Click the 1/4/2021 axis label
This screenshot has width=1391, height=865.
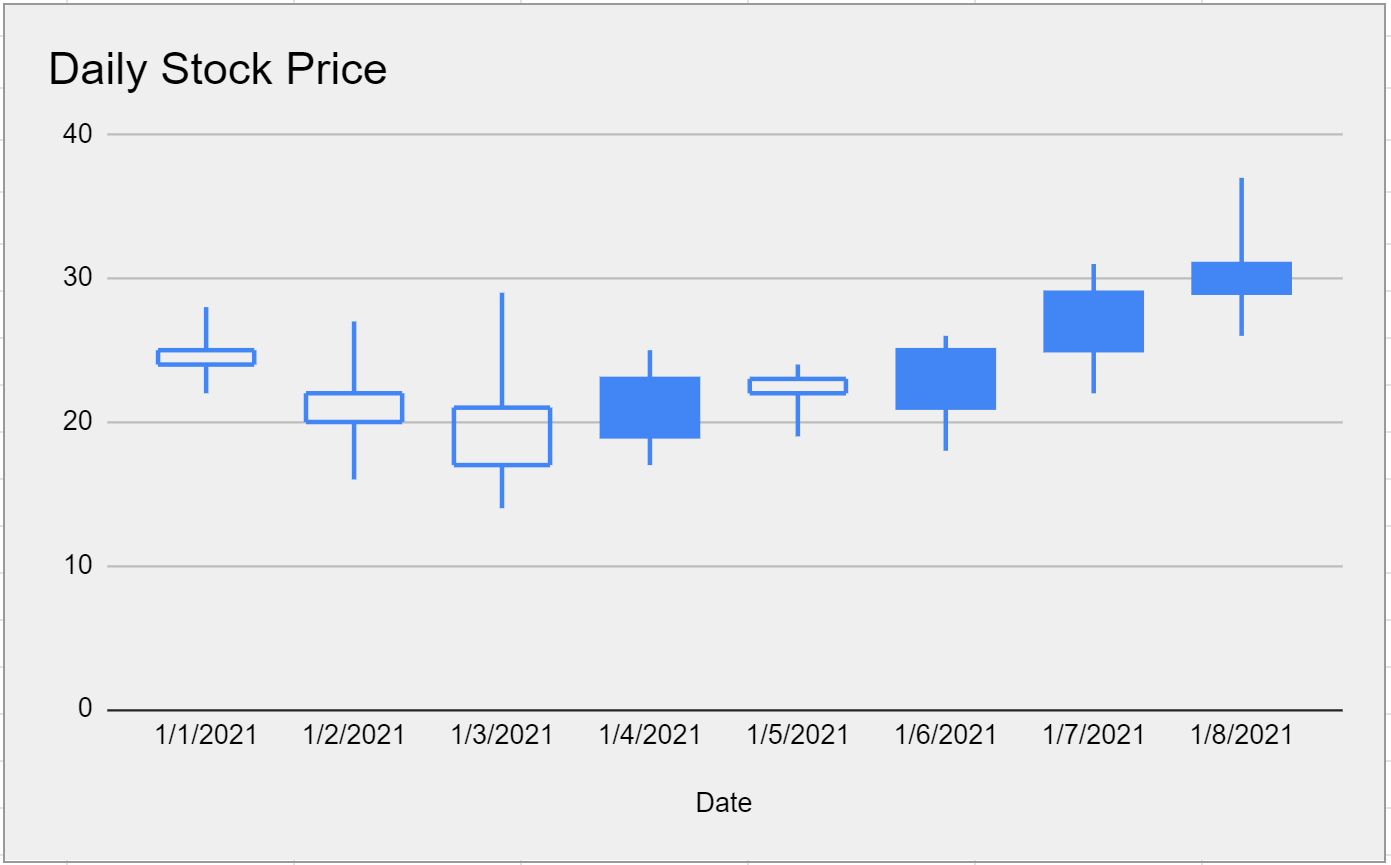point(650,736)
